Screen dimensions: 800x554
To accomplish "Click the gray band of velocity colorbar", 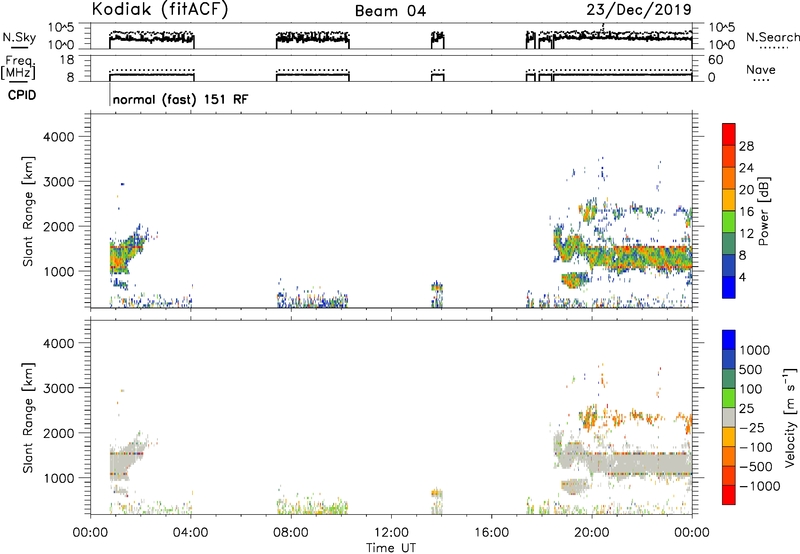I will click(729, 418).
